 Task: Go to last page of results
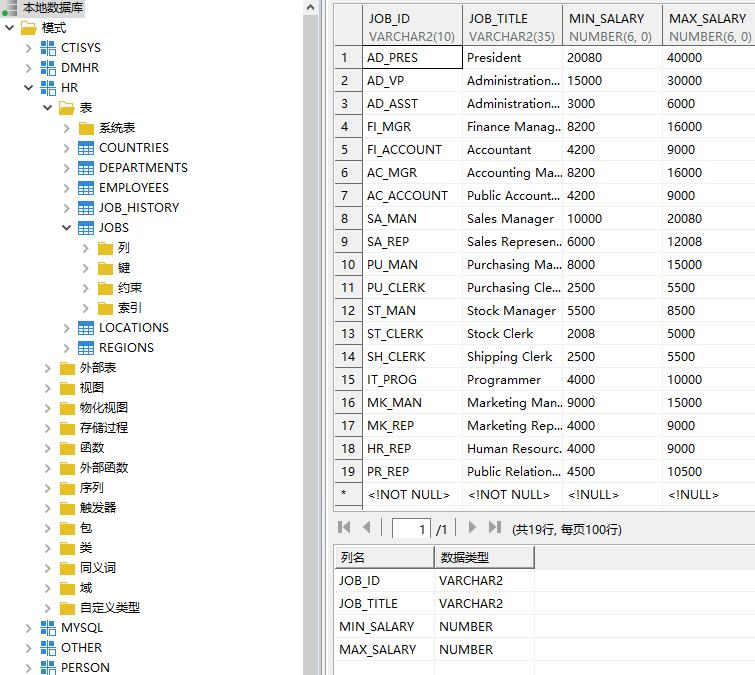(x=495, y=528)
